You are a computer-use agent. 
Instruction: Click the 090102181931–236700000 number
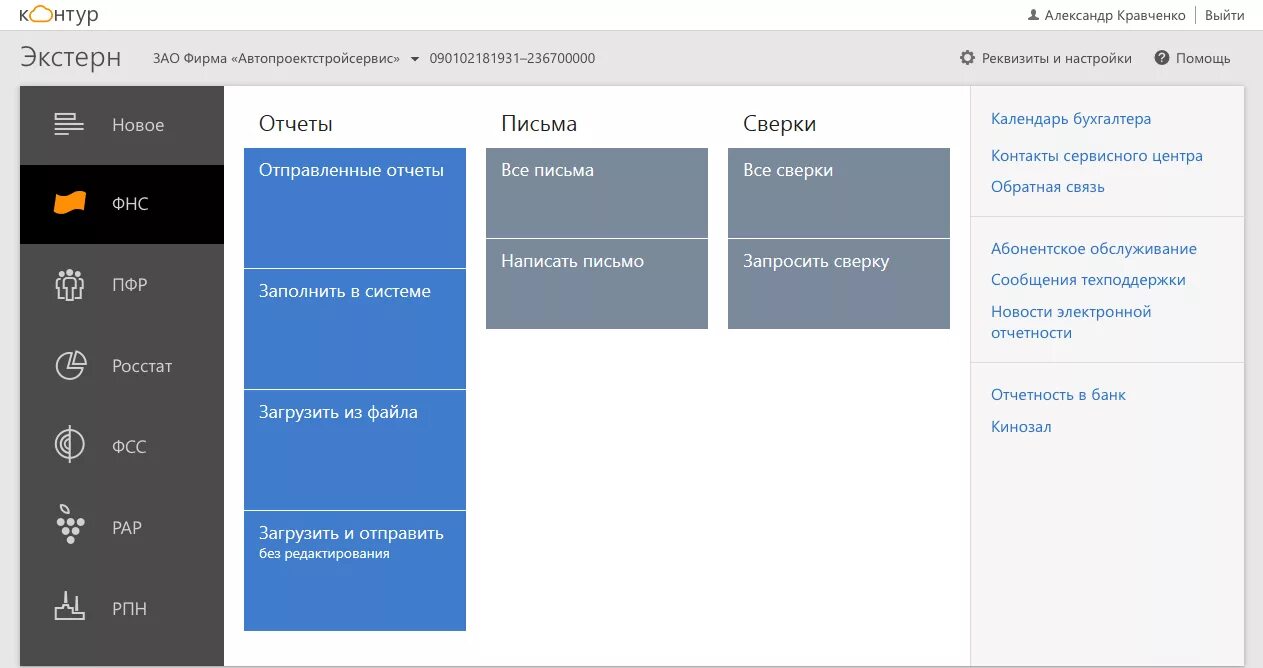click(x=512, y=58)
